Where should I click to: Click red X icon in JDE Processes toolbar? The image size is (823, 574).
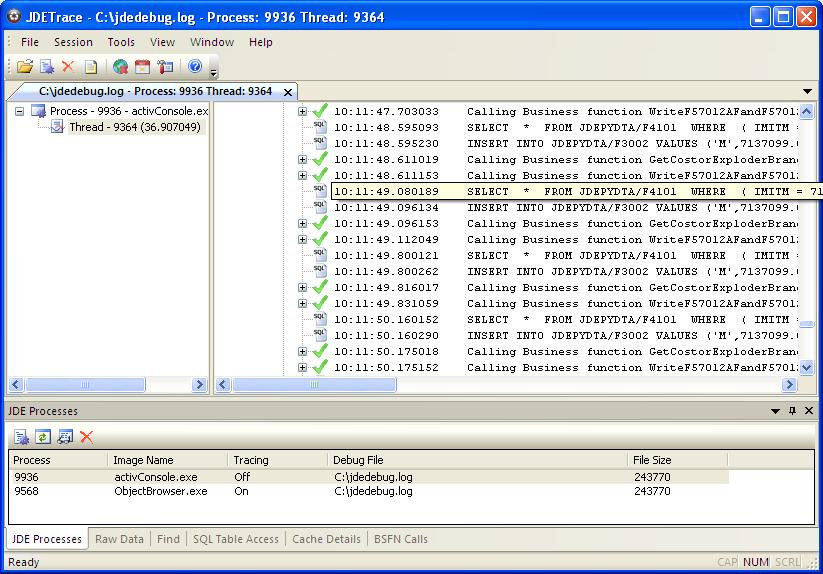point(87,436)
